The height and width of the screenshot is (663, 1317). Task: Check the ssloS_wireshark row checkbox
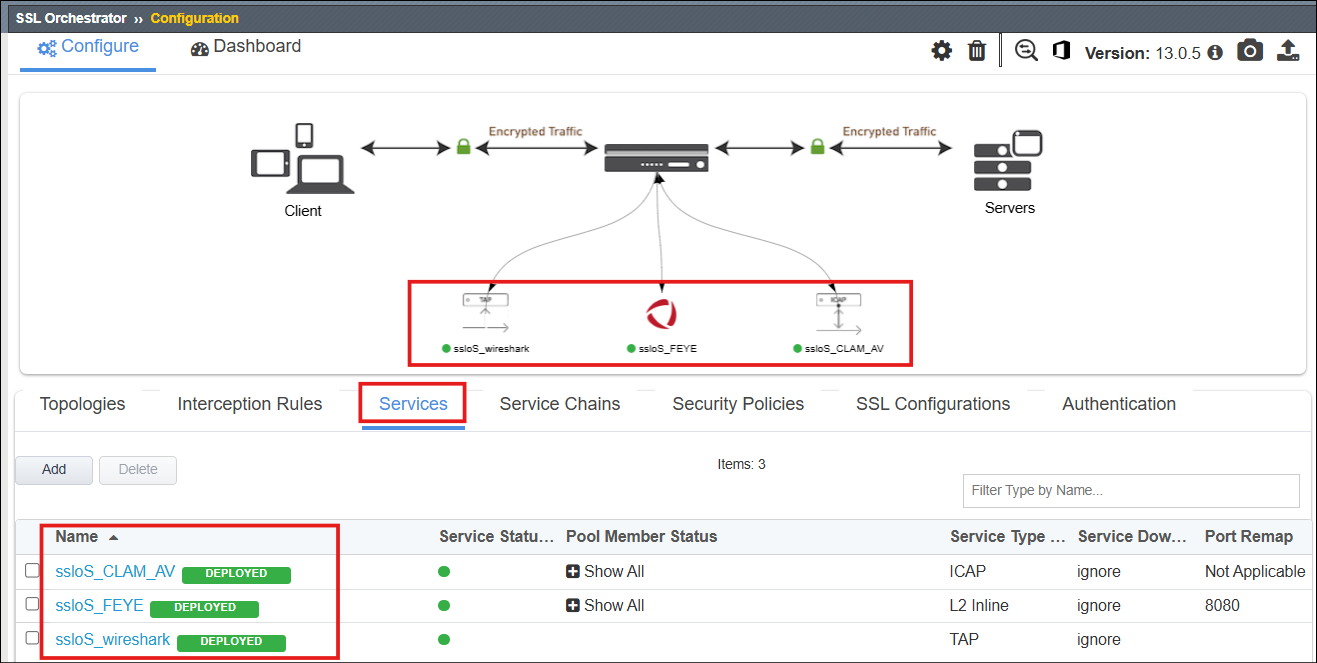click(33, 638)
